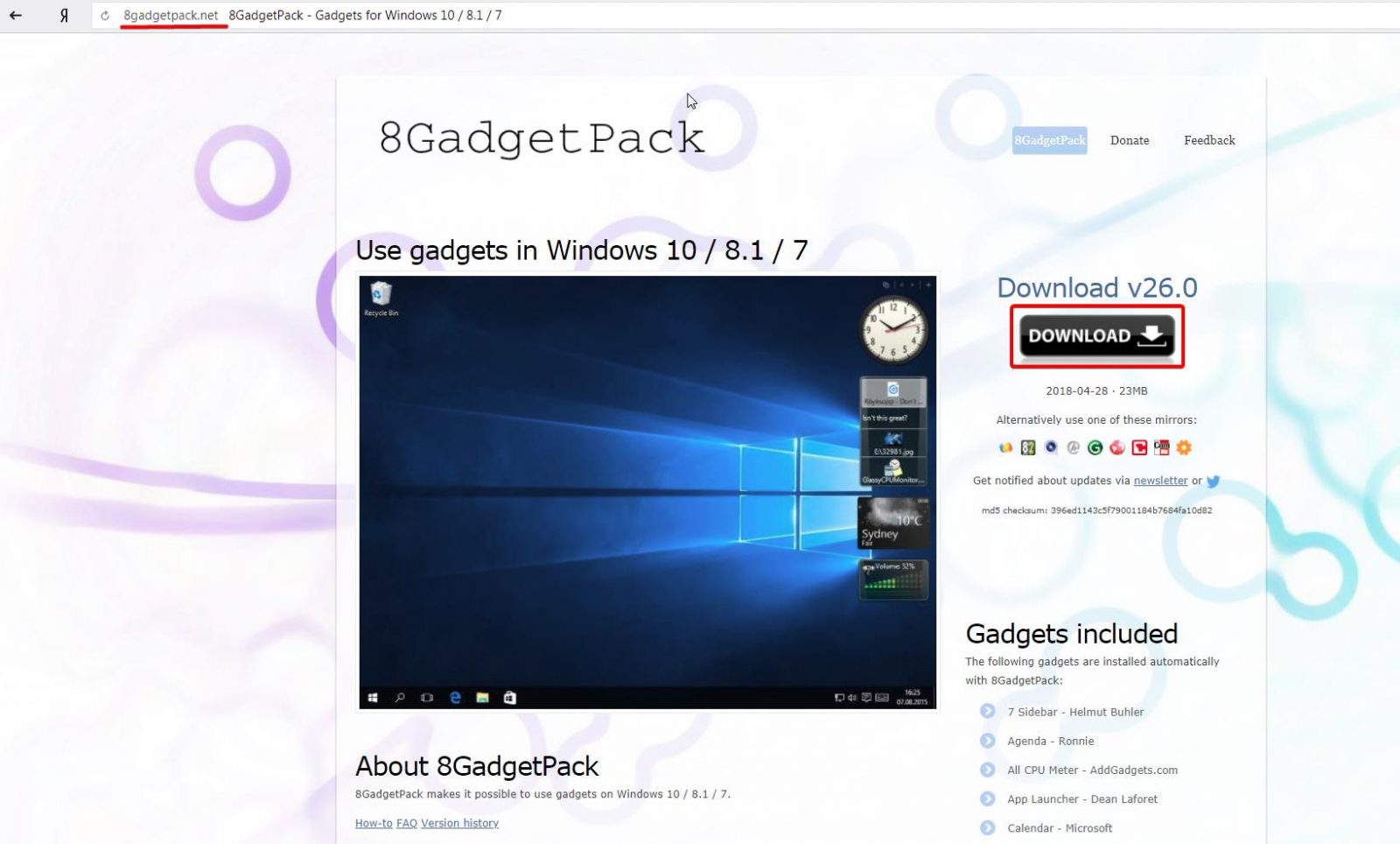This screenshot has height=844, width=1400.
Task: Click the Download v26.0 heading link
Action: pyautogui.click(x=1097, y=287)
